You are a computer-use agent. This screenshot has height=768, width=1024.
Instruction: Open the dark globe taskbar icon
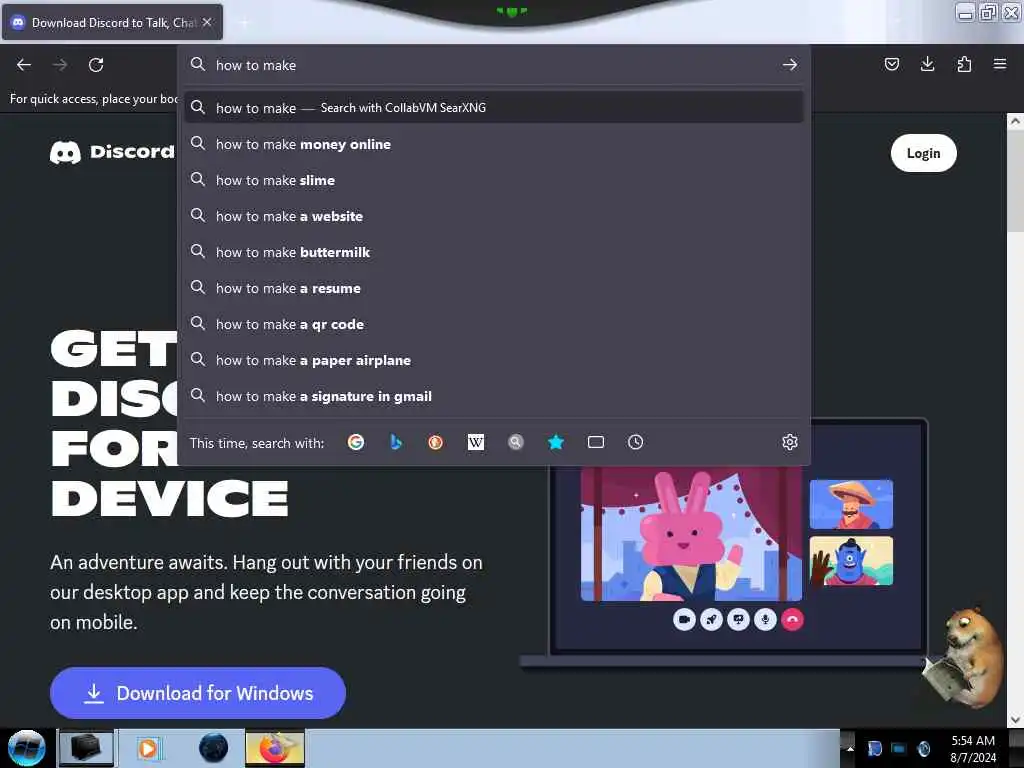214,748
